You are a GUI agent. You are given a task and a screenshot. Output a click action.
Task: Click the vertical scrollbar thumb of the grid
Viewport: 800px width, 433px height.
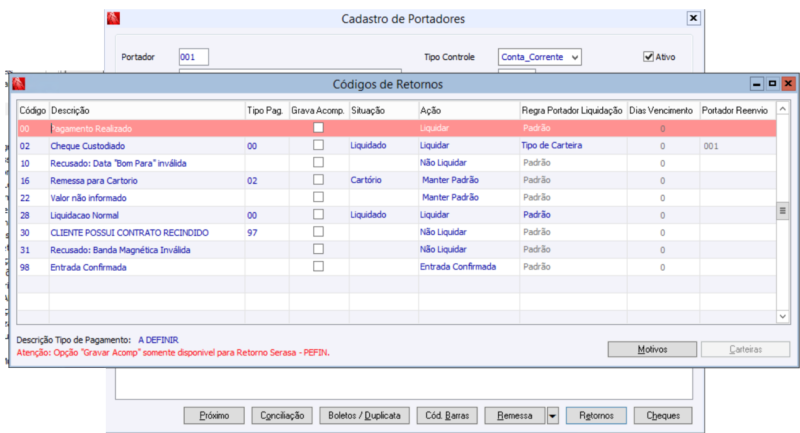click(783, 211)
